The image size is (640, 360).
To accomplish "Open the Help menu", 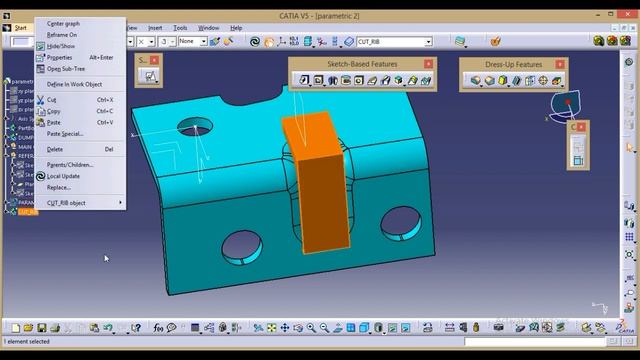I will point(236,28).
